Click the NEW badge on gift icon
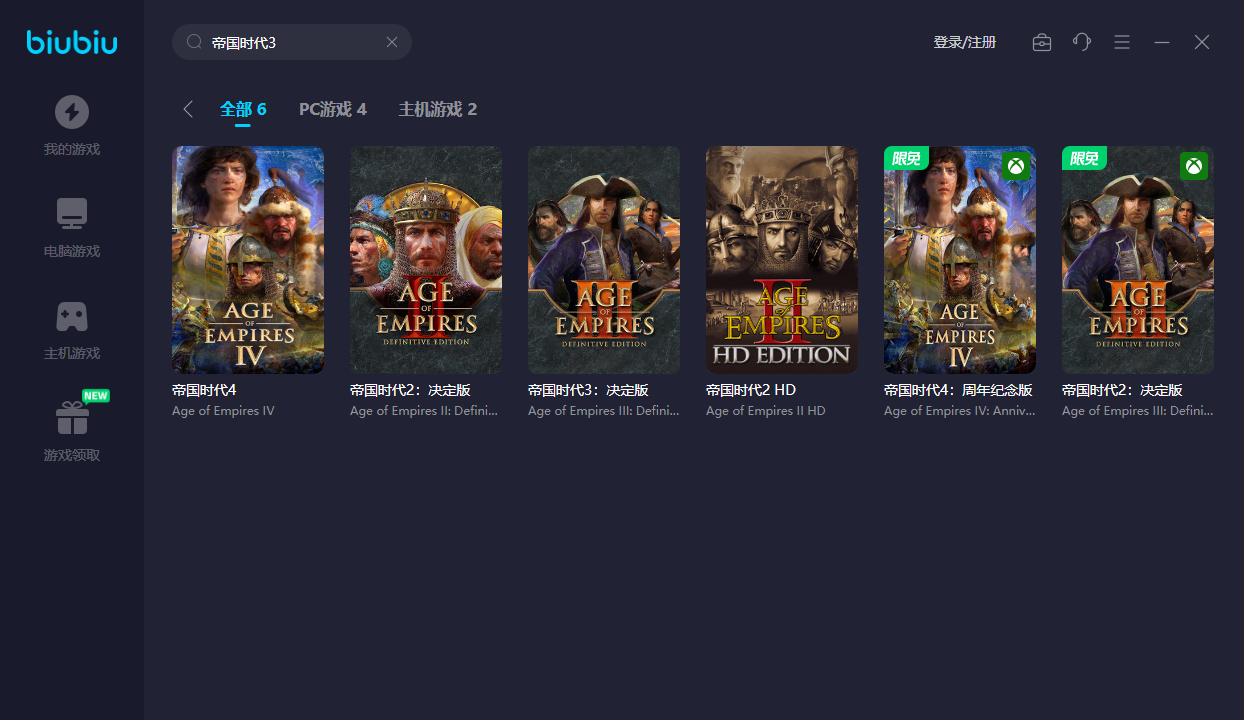This screenshot has height=720, width=1244. click(x=96, y=396)
